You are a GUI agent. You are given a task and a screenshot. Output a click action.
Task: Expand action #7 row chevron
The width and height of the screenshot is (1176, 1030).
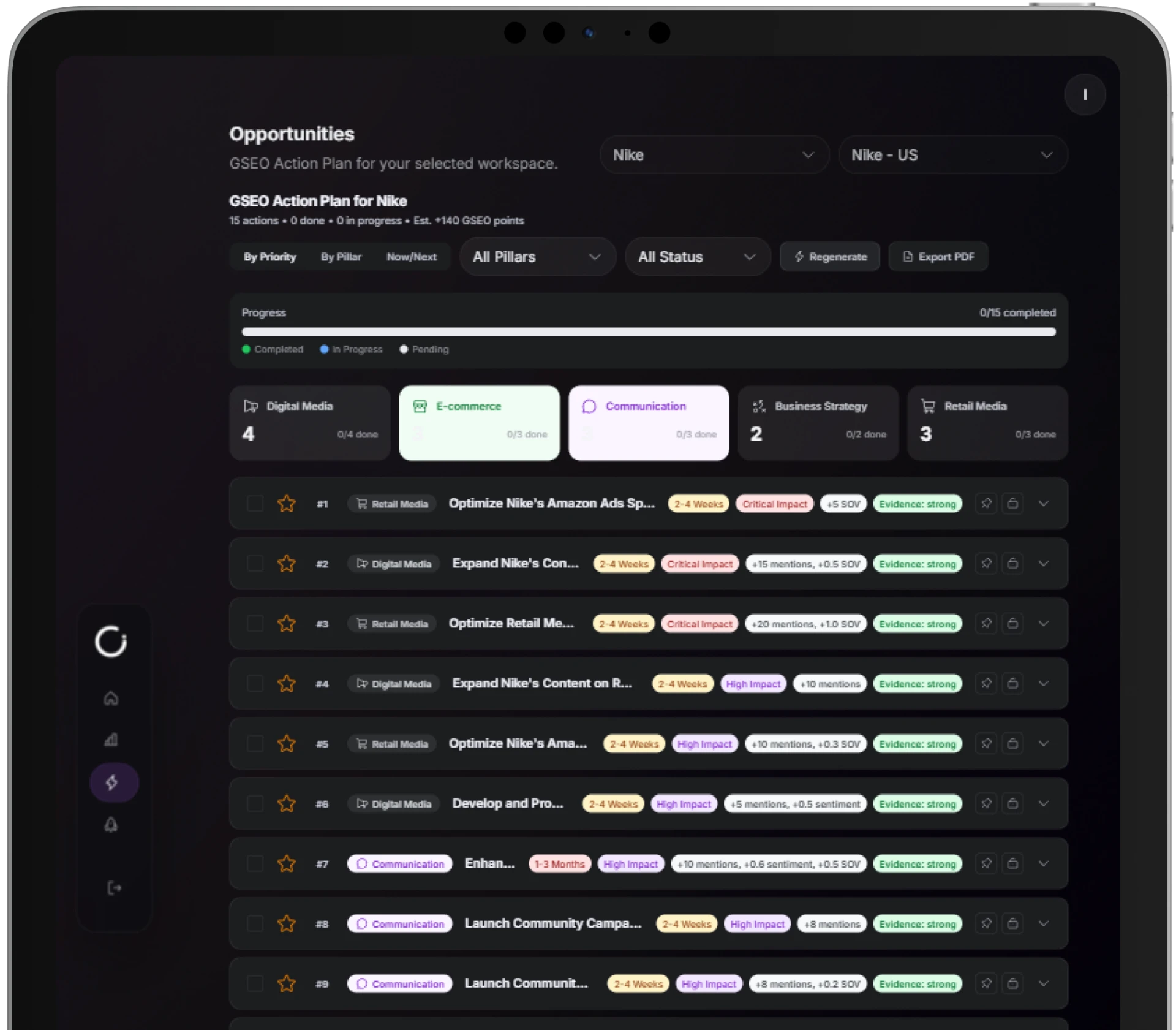pyautogui.click(x=1044, y=863)
